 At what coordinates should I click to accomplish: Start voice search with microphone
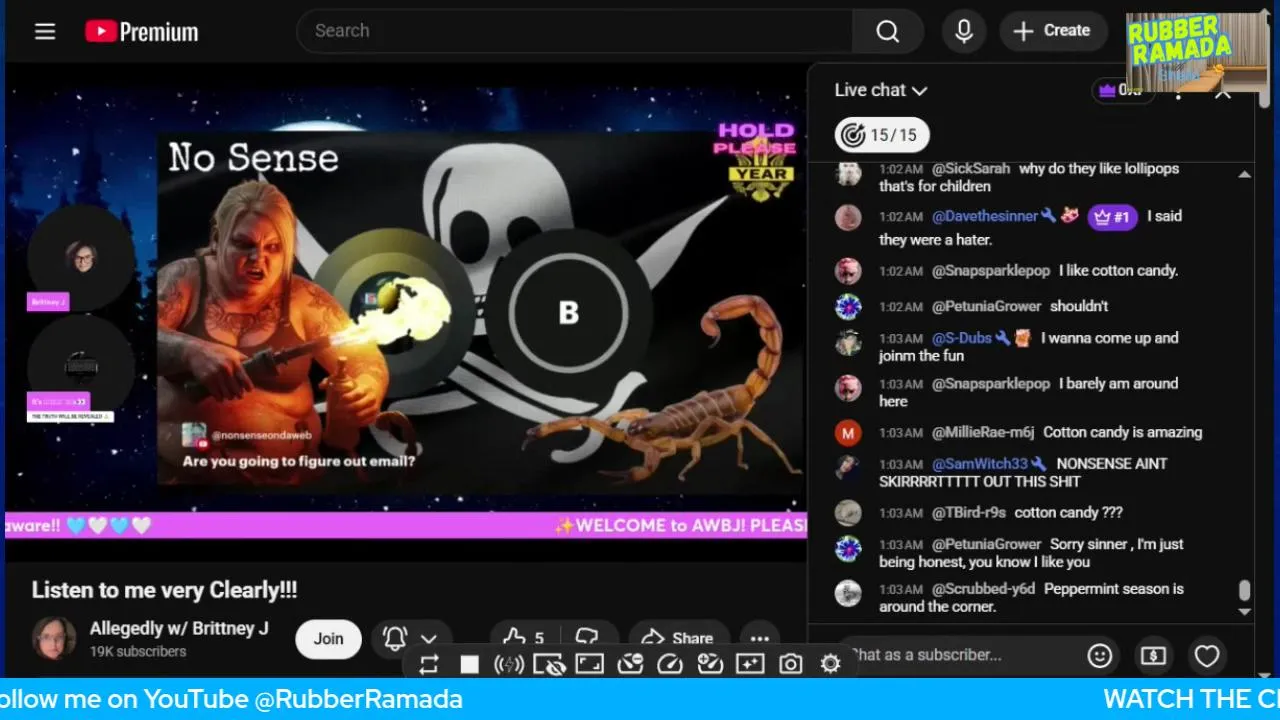click(x=964, y=31)
